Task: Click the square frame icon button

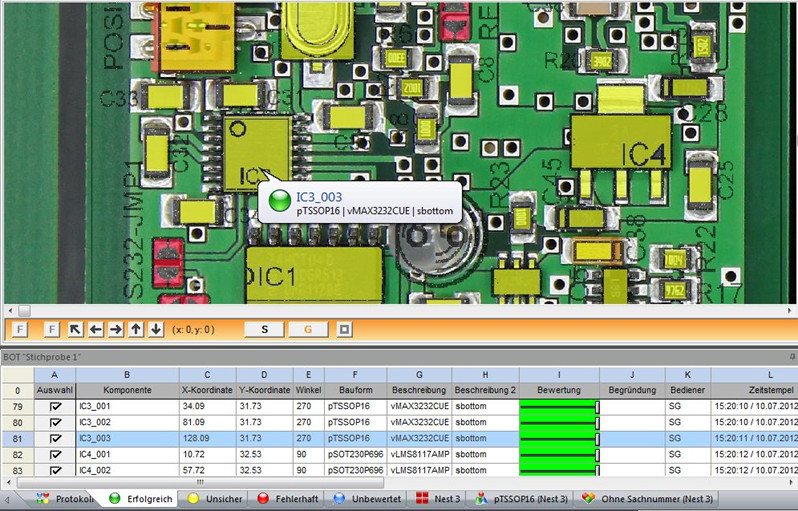Action: (344, 329)
